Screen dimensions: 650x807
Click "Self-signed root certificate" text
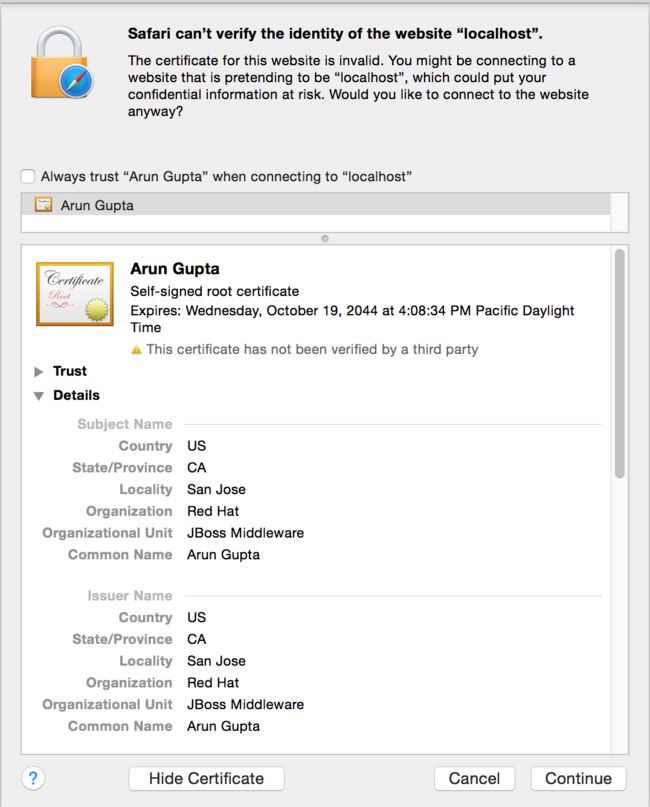click(x=215, y=291)
